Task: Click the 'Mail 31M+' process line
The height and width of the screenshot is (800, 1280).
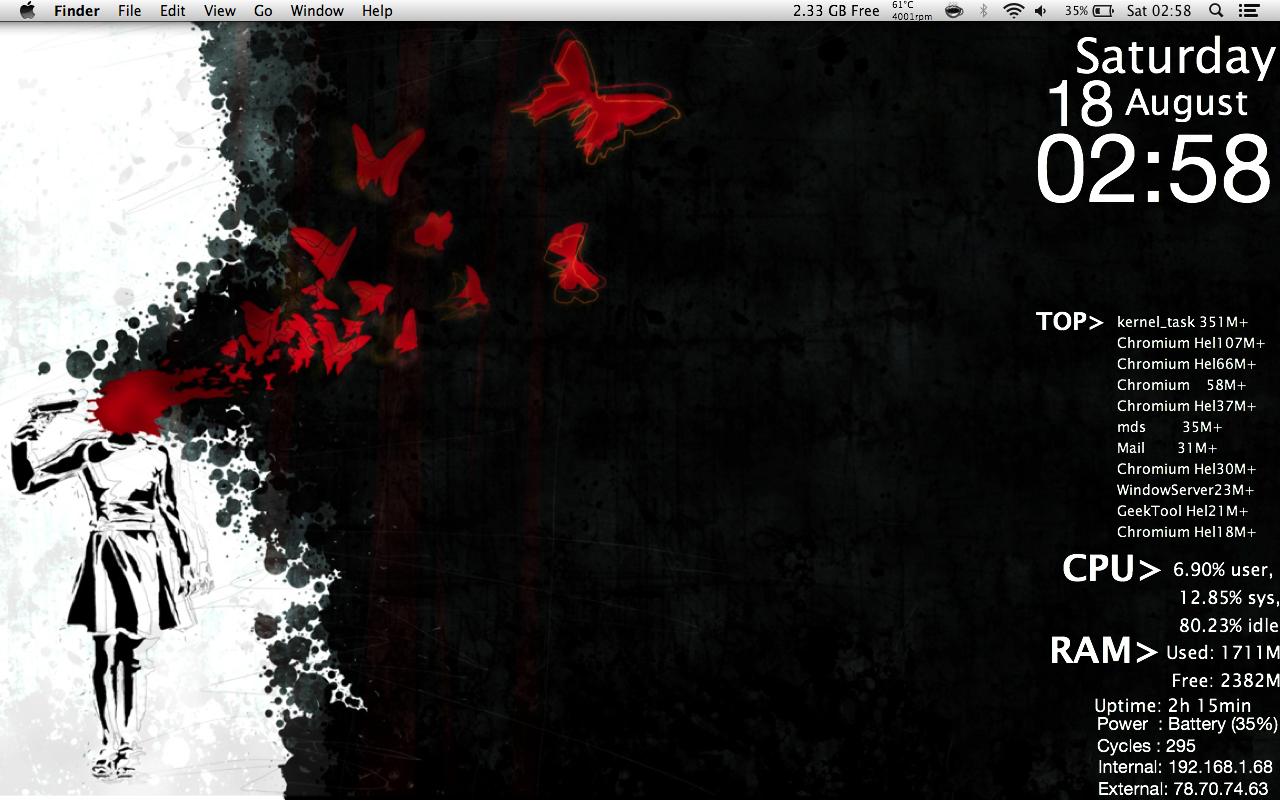Action: (1167, 448)
